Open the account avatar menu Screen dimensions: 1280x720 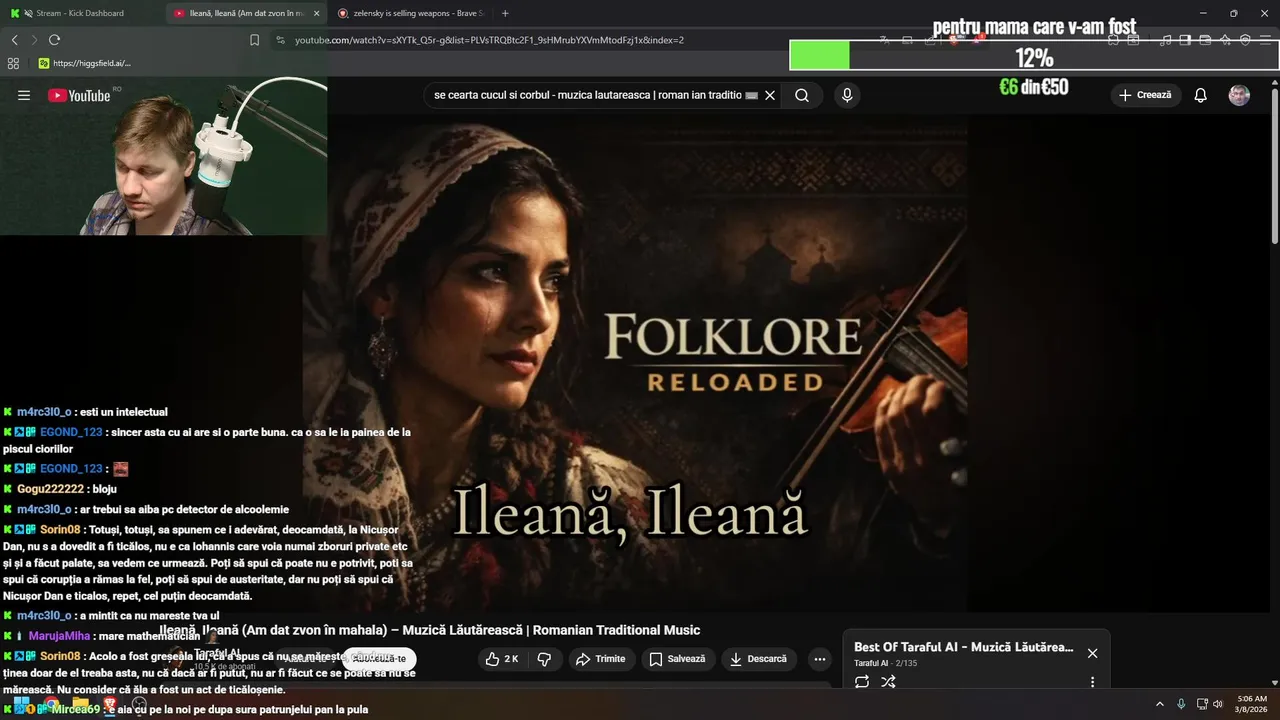click(1239, 95)
